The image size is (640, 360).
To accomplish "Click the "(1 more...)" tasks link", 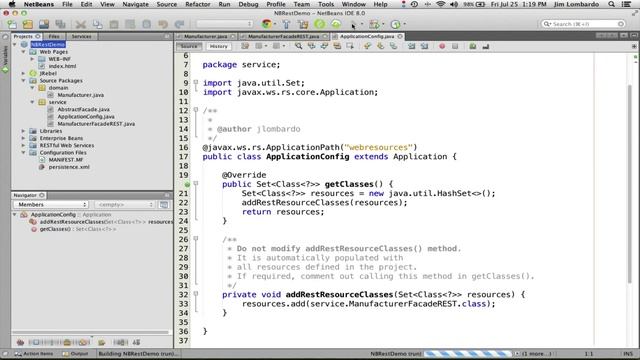I will point(536,353).
